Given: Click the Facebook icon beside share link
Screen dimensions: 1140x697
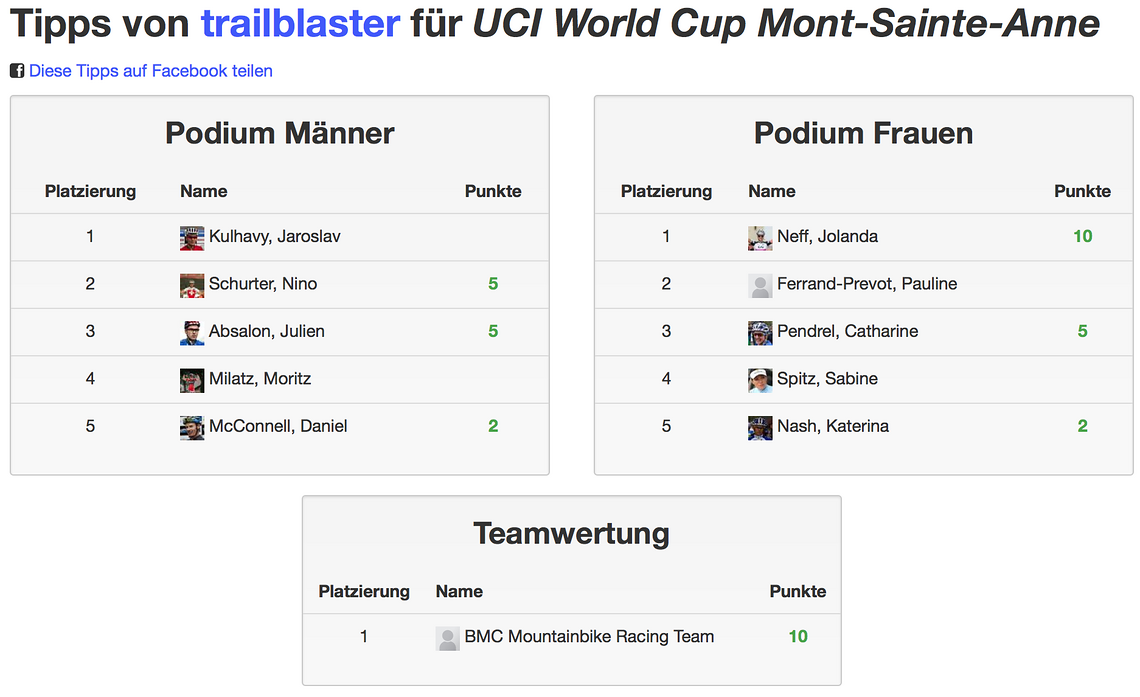Looking at the screenshot, I should pos(17,70).
